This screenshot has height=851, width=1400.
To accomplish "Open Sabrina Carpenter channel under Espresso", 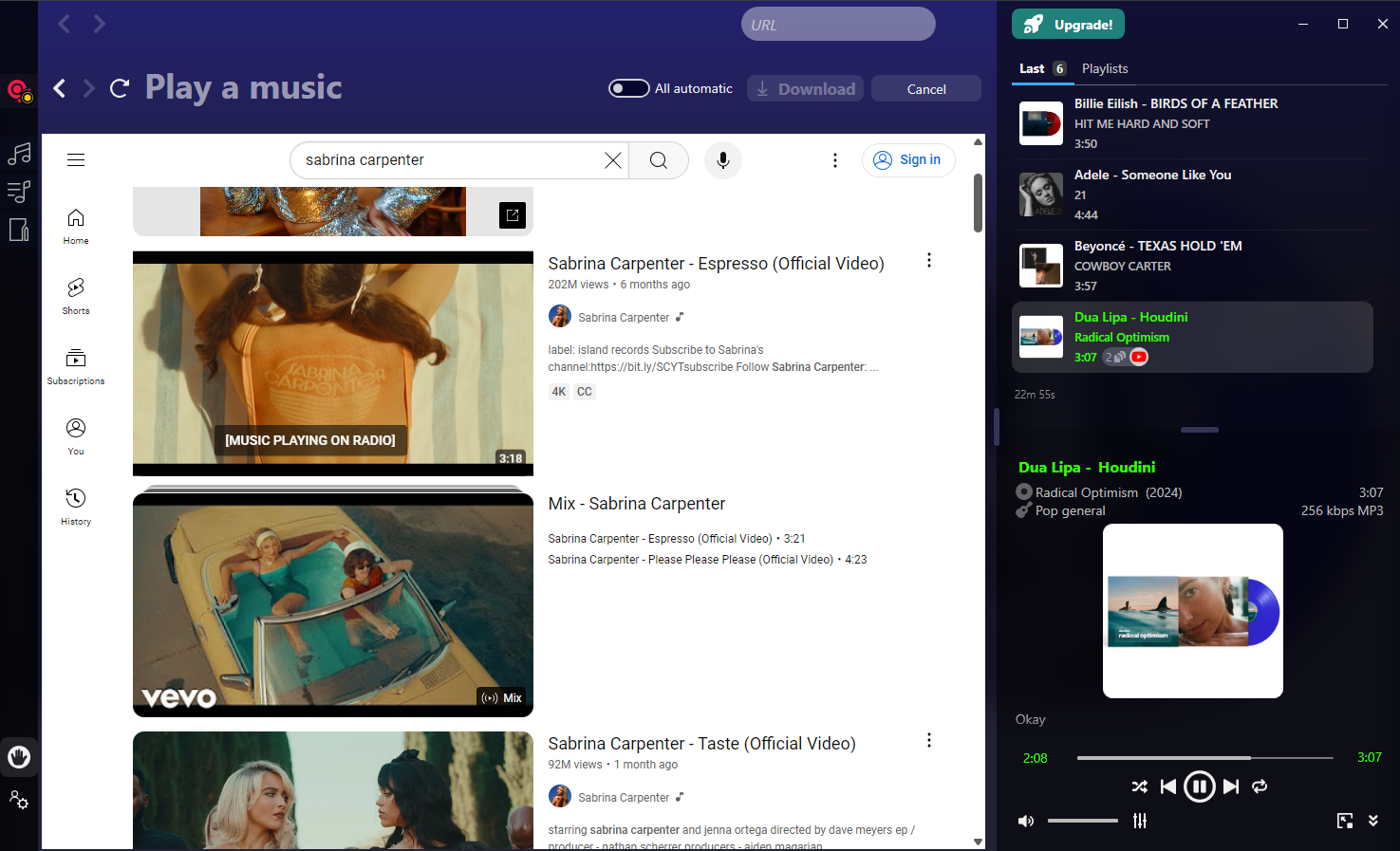I will pyautogui.click(x=624, y=318).
